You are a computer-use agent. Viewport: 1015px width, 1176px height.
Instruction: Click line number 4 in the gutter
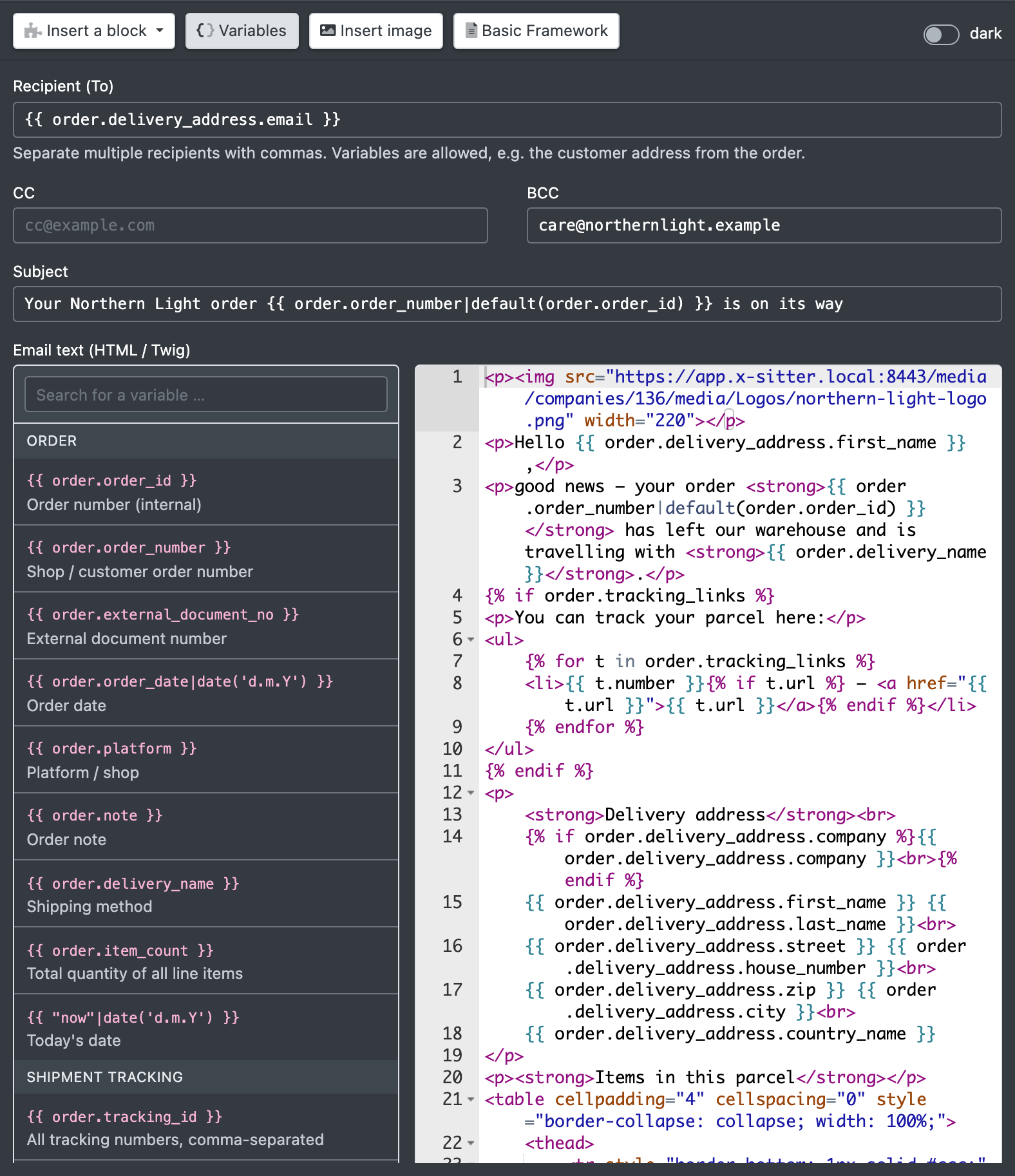coord(457,596)
